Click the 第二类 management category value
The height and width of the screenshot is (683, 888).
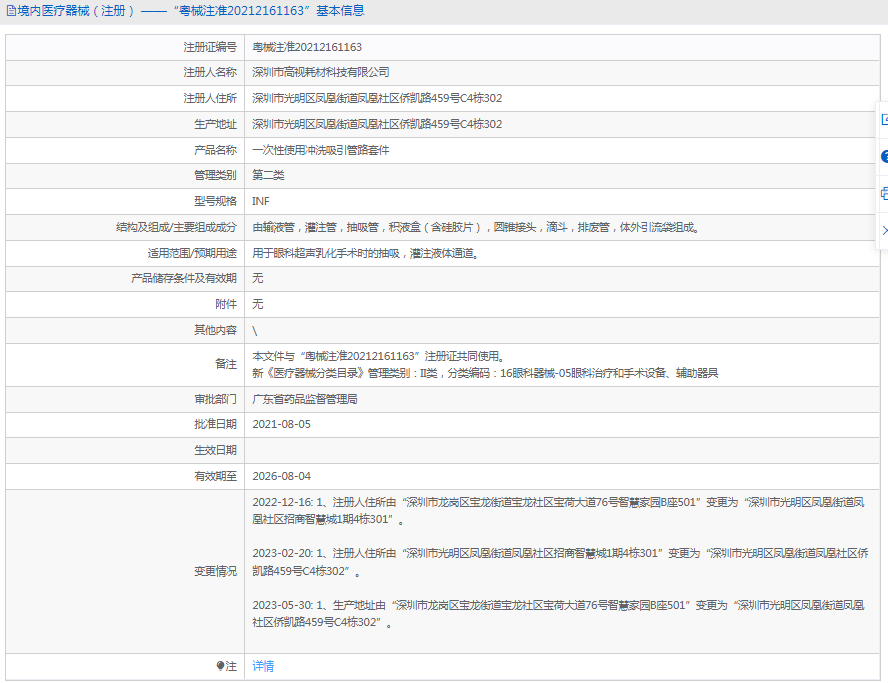(268, 175)
